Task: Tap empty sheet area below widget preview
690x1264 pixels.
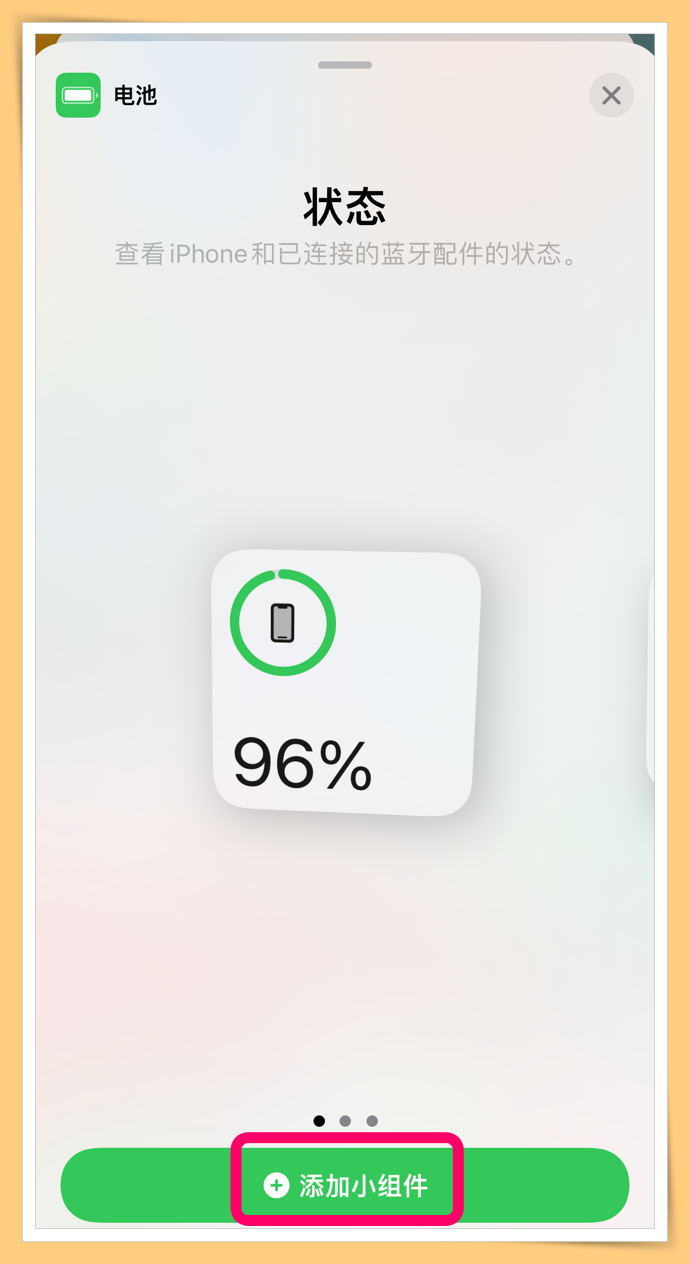Action: (x=345, y=960)
